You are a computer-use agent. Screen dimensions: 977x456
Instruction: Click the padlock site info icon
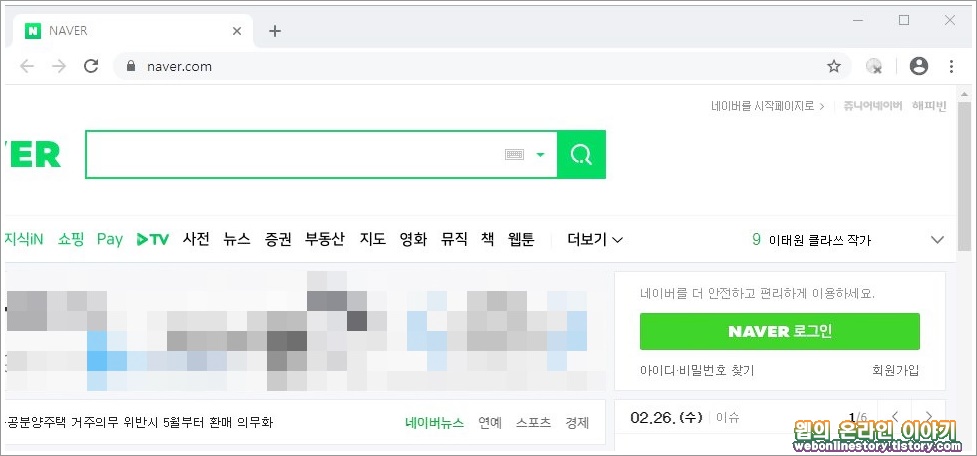130,66
